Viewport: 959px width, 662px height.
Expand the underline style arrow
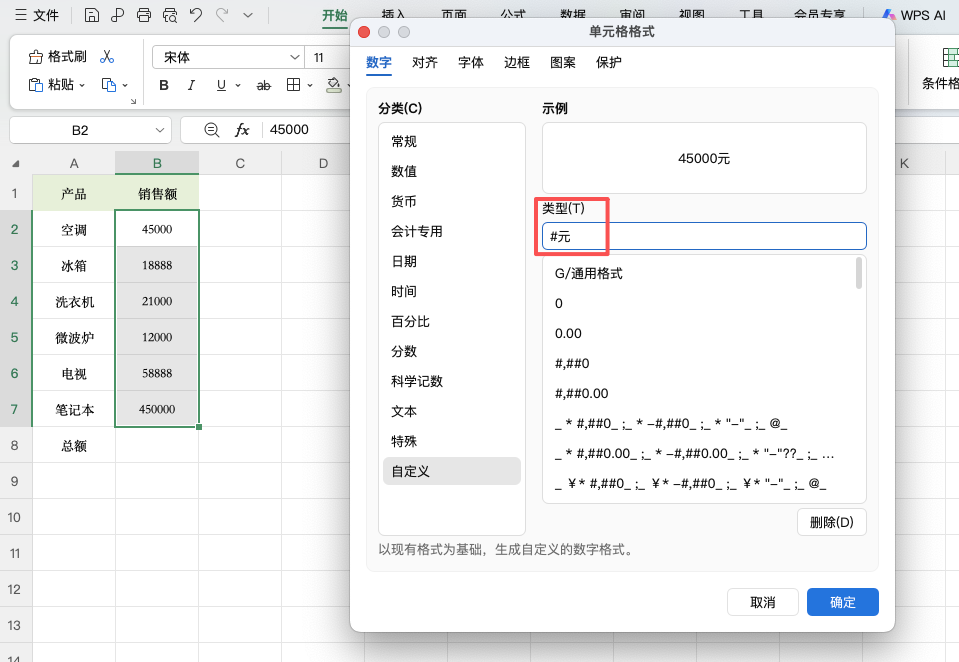click(x=238, y=85)
